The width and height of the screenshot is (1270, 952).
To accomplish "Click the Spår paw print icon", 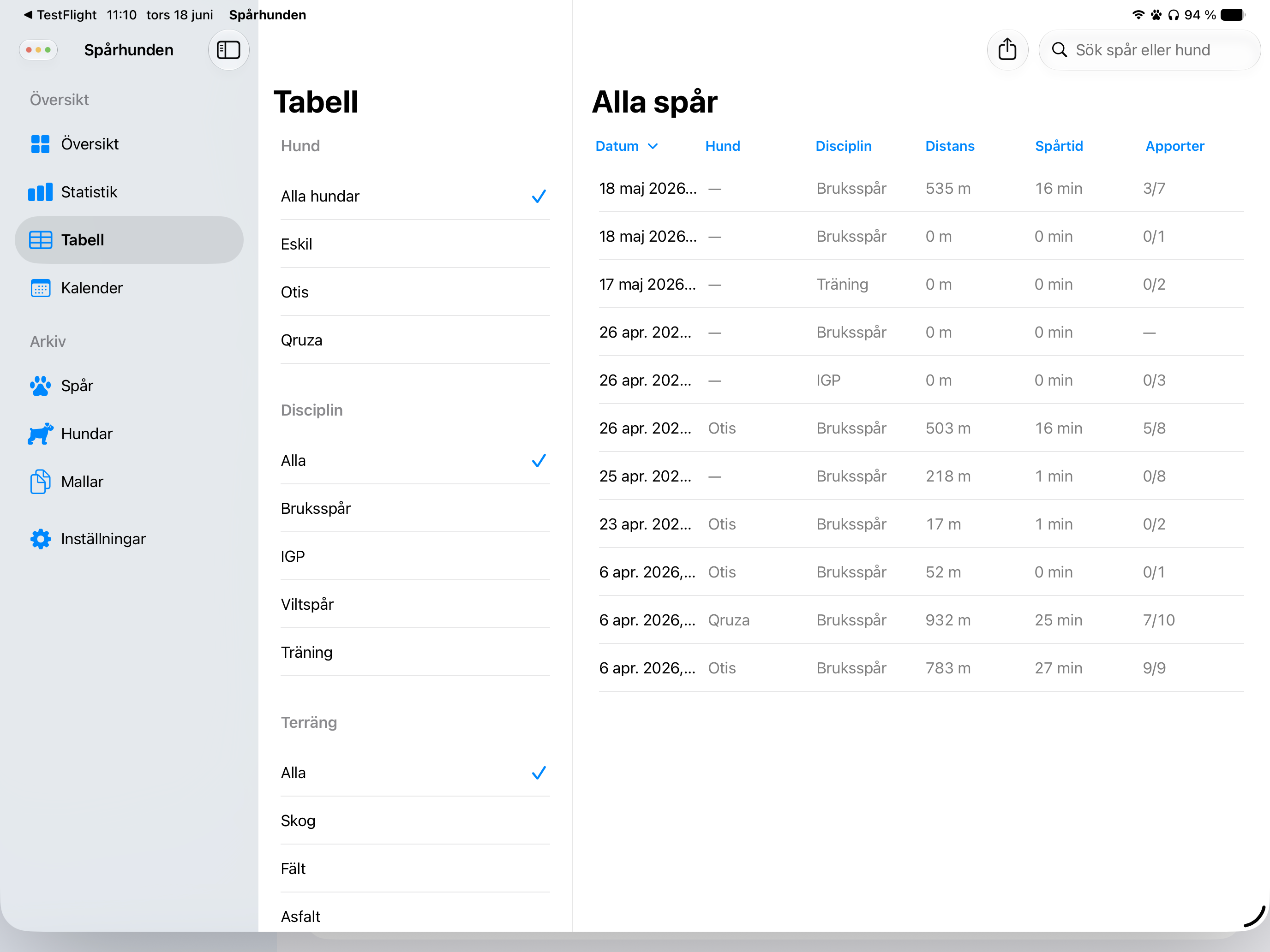I will tap(40, 386).
